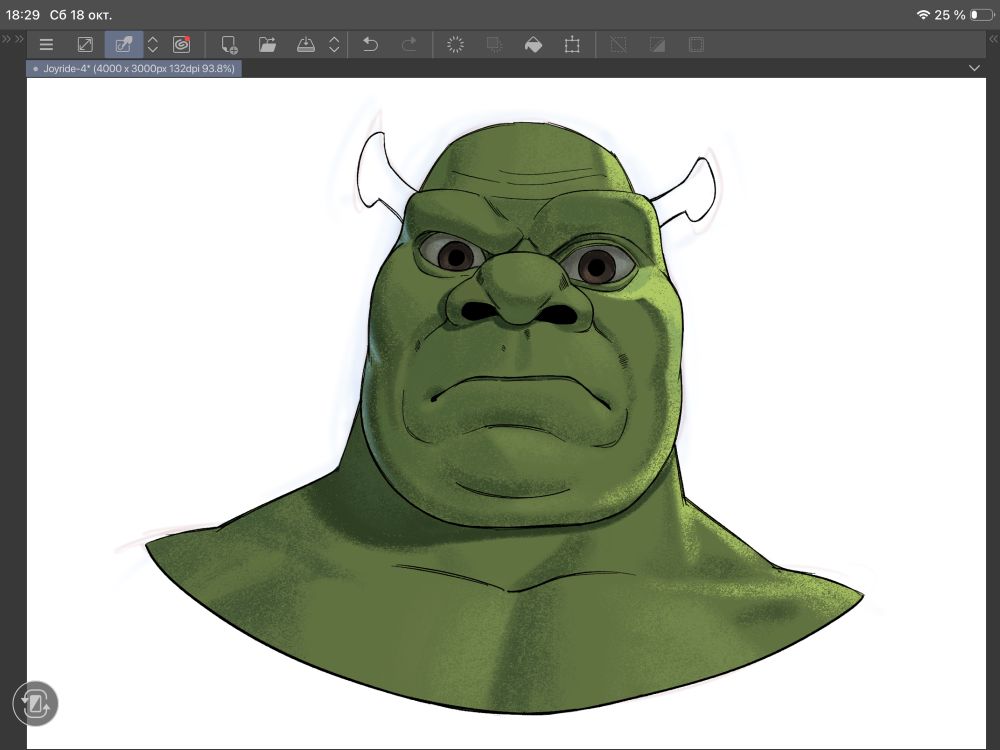Select the Joyride-4 canvas tab
The height and width of the screenshot is (750, 1000).
(134, 69)
